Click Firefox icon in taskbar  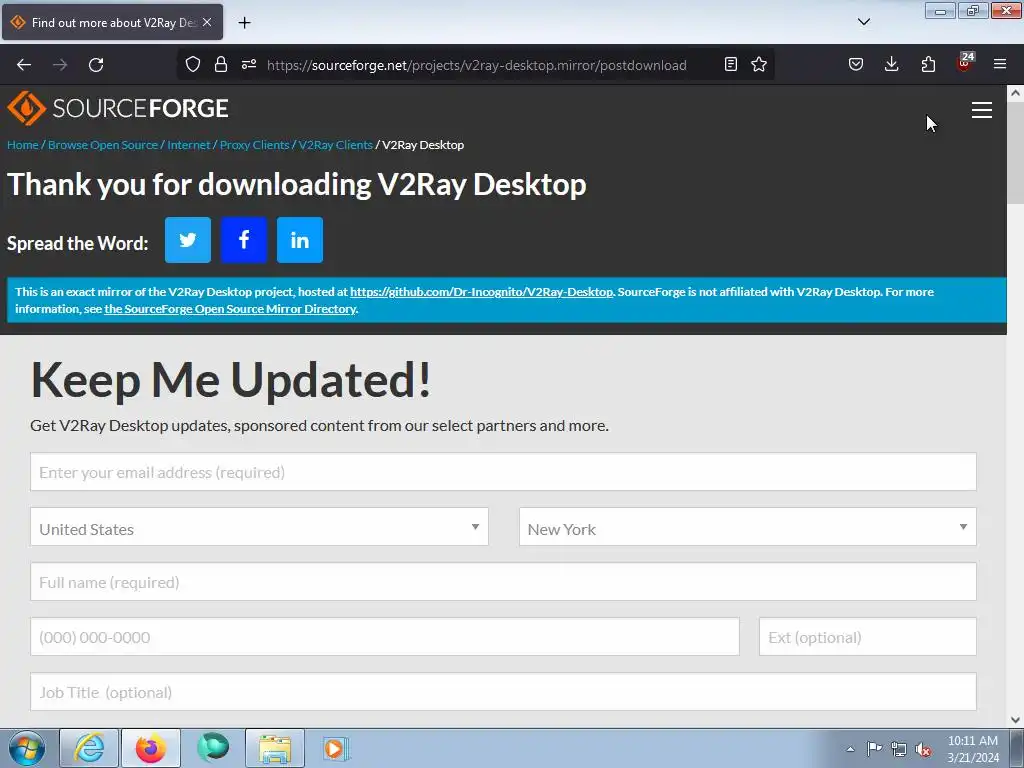point(151,748)
